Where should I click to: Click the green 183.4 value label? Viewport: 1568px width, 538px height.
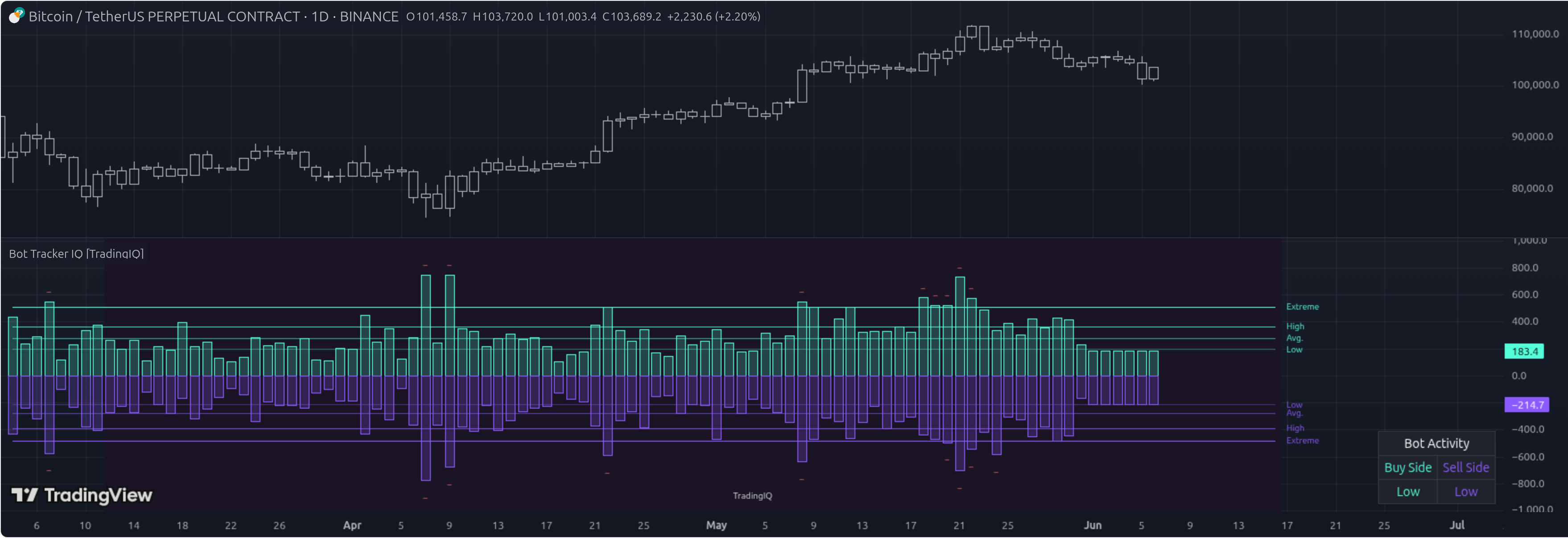[1523, 351]
